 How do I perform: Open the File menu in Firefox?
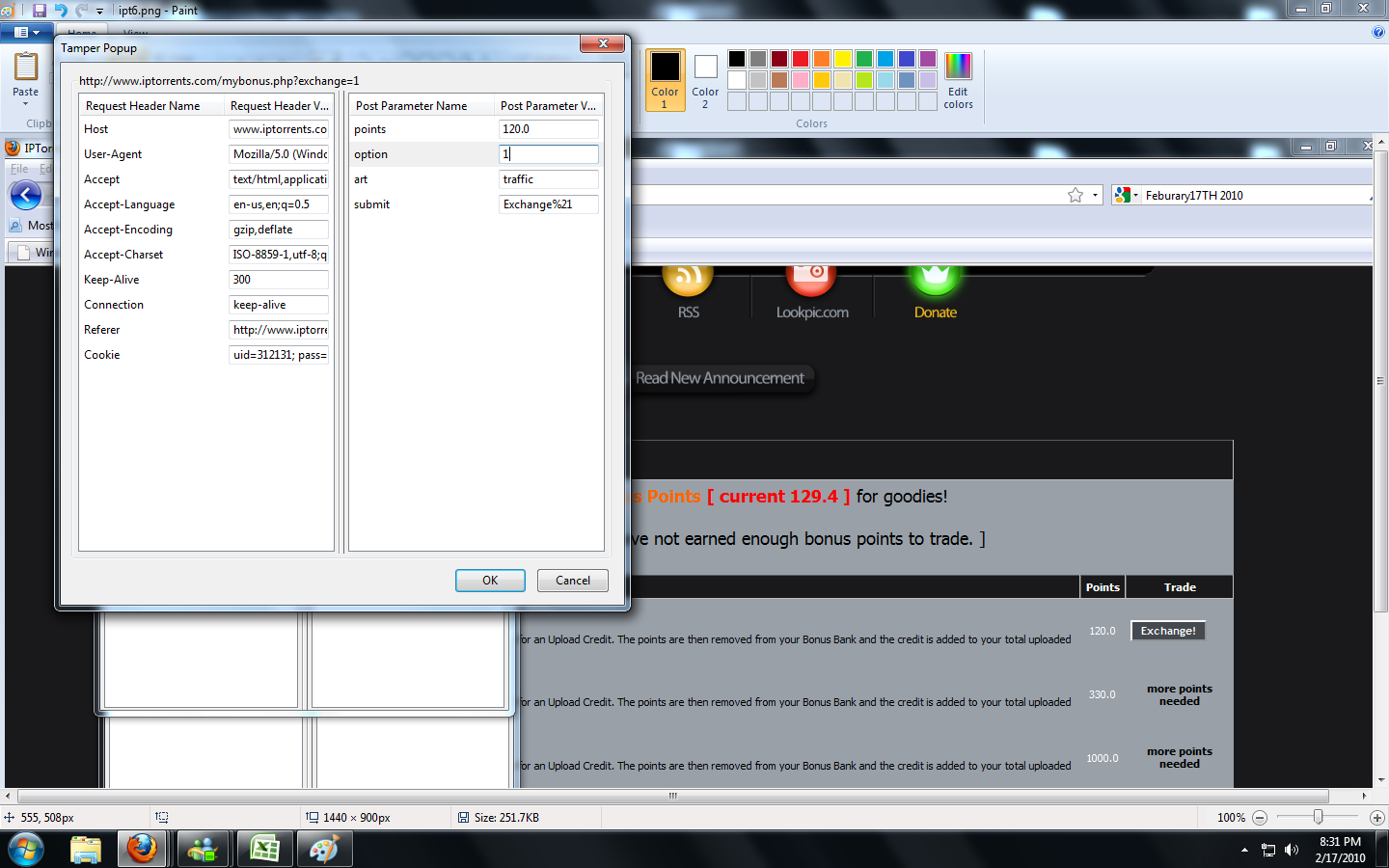click(18, 169)
